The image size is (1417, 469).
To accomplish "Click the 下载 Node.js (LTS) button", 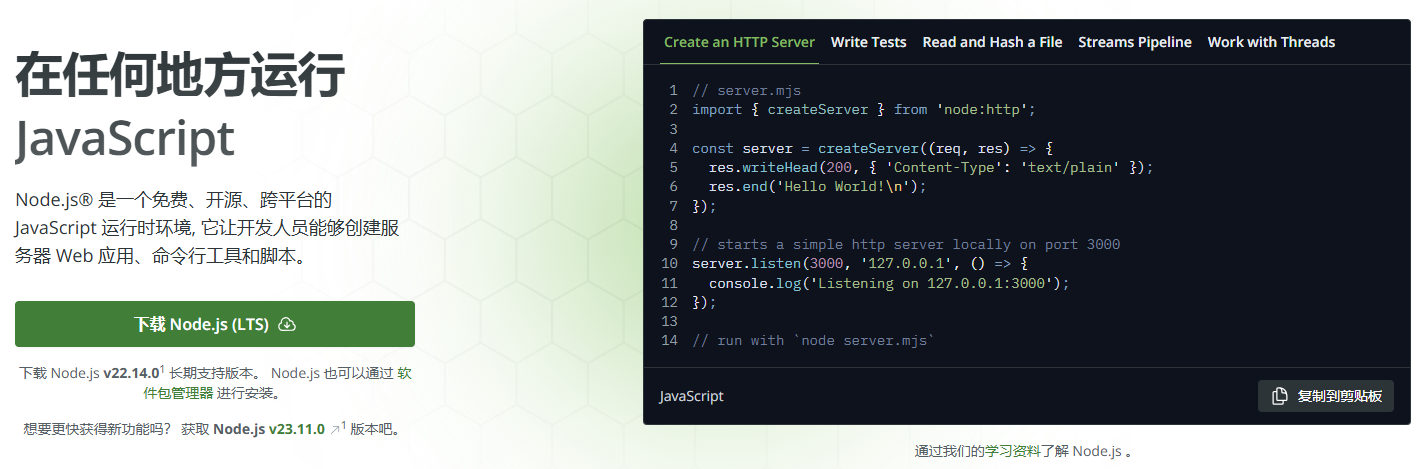I will point(215,324).
